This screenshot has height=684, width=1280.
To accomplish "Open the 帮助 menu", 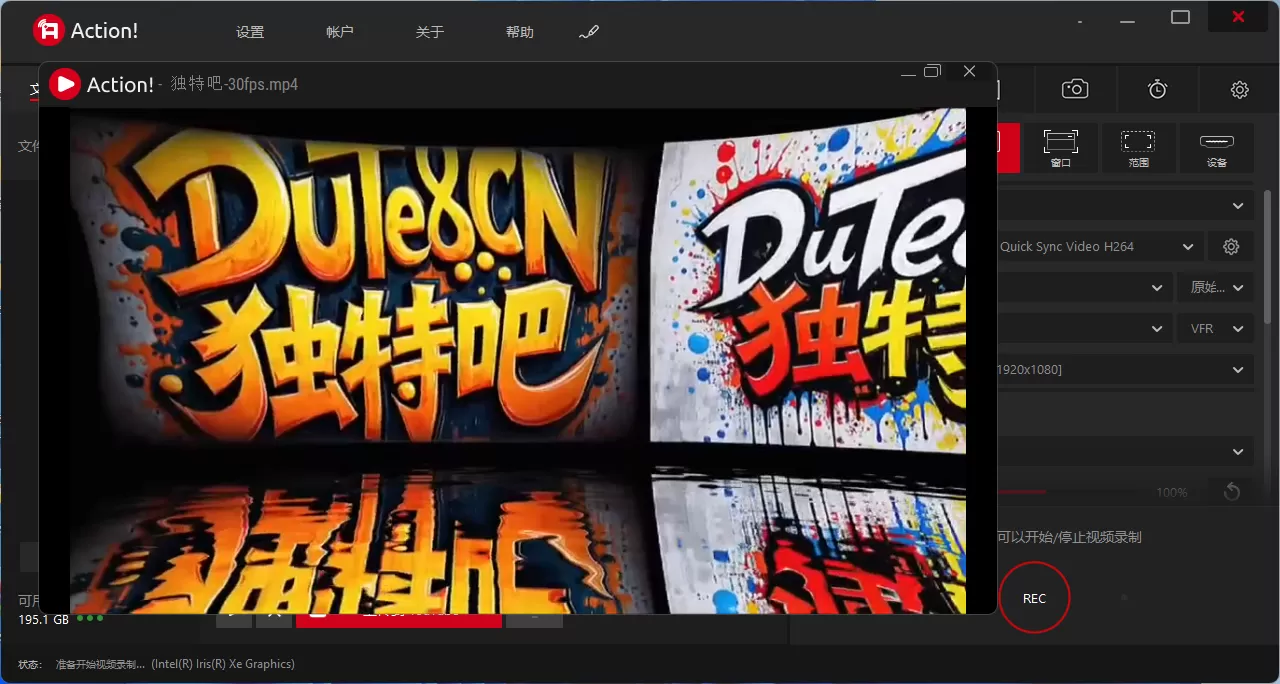I will [520, 32].
